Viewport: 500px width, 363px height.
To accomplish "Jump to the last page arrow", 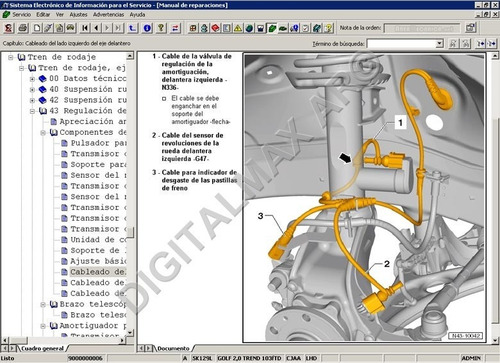I will pyautogui.click(x=118, y=28).
